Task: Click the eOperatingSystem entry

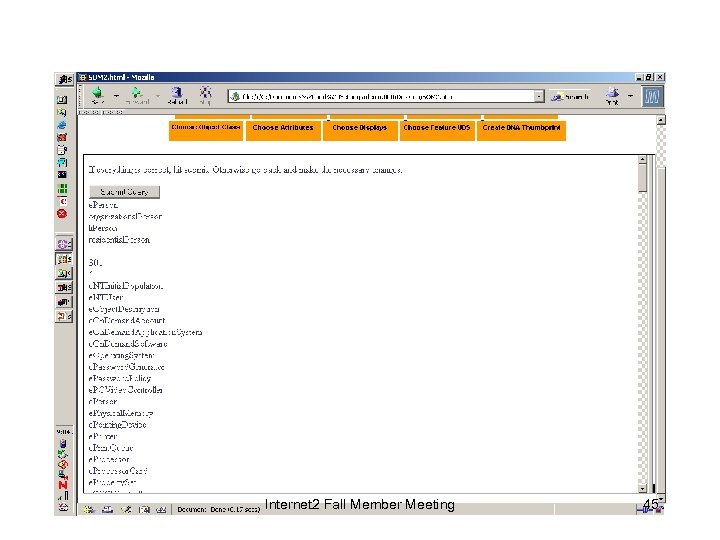Action: click(121, 355)
